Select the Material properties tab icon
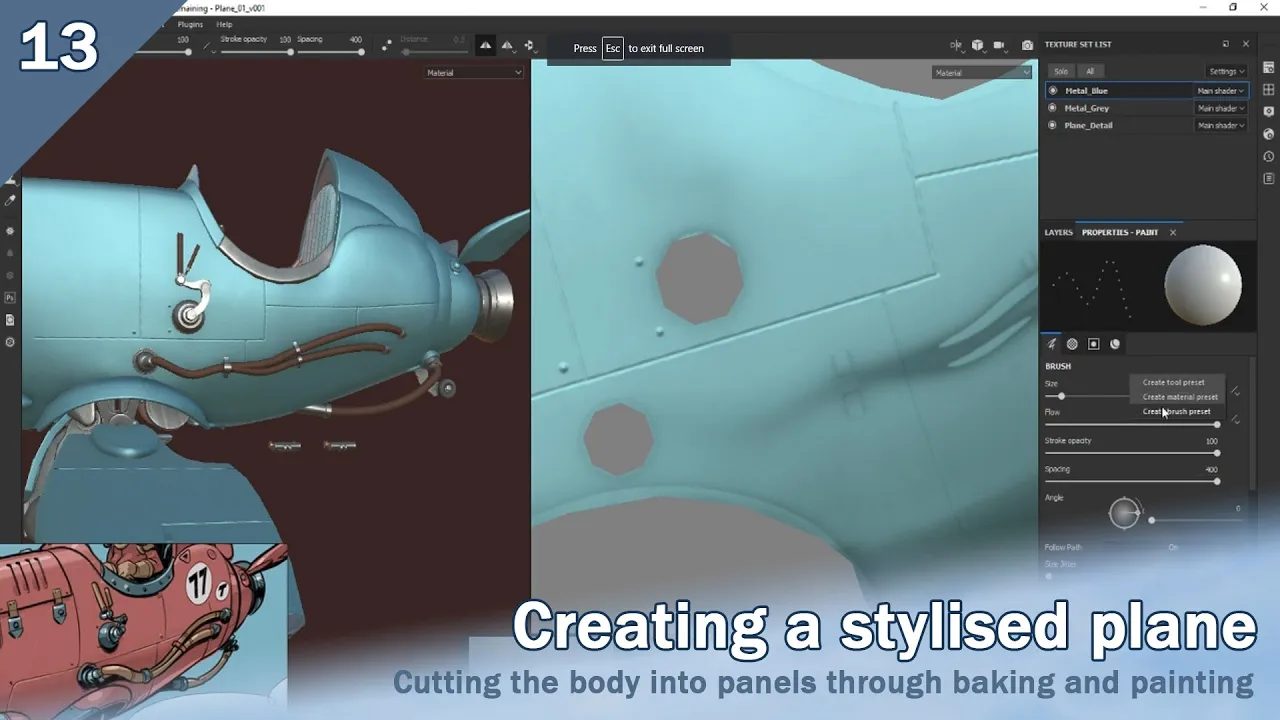 pyautogui.click(x=1115, y=344)
